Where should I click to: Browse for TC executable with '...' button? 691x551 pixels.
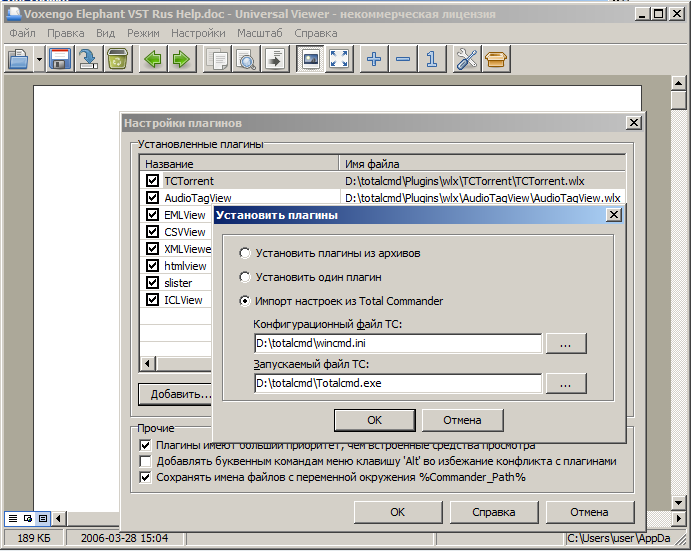pos(566,383)
